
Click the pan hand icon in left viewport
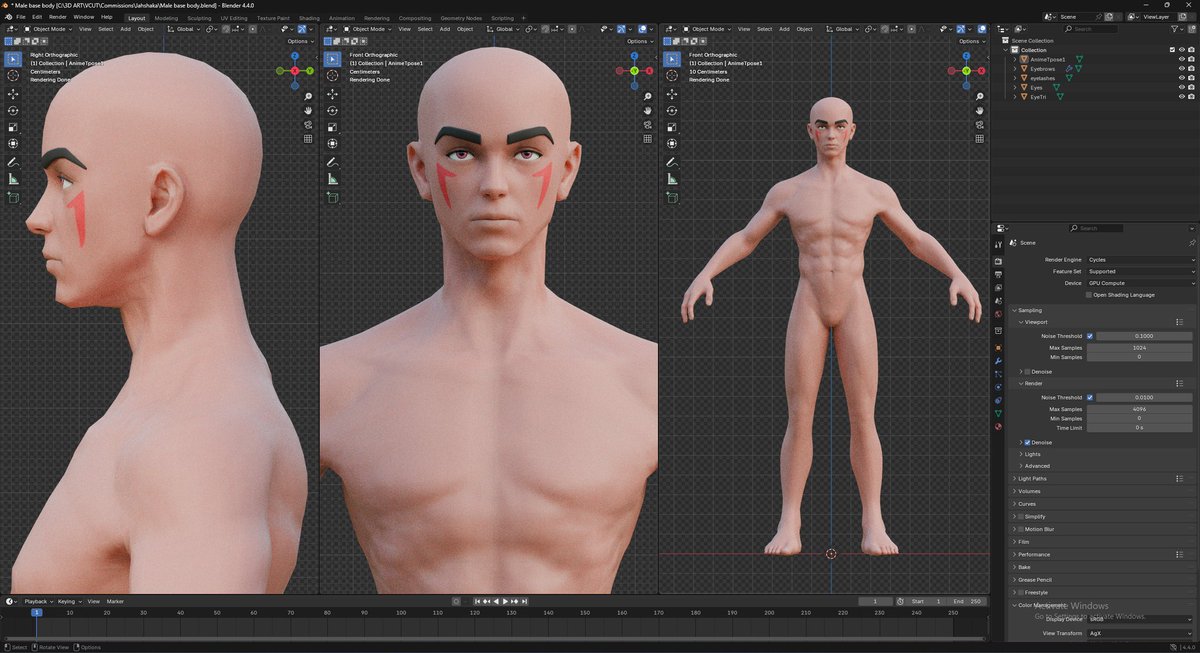tap(308, 110)
